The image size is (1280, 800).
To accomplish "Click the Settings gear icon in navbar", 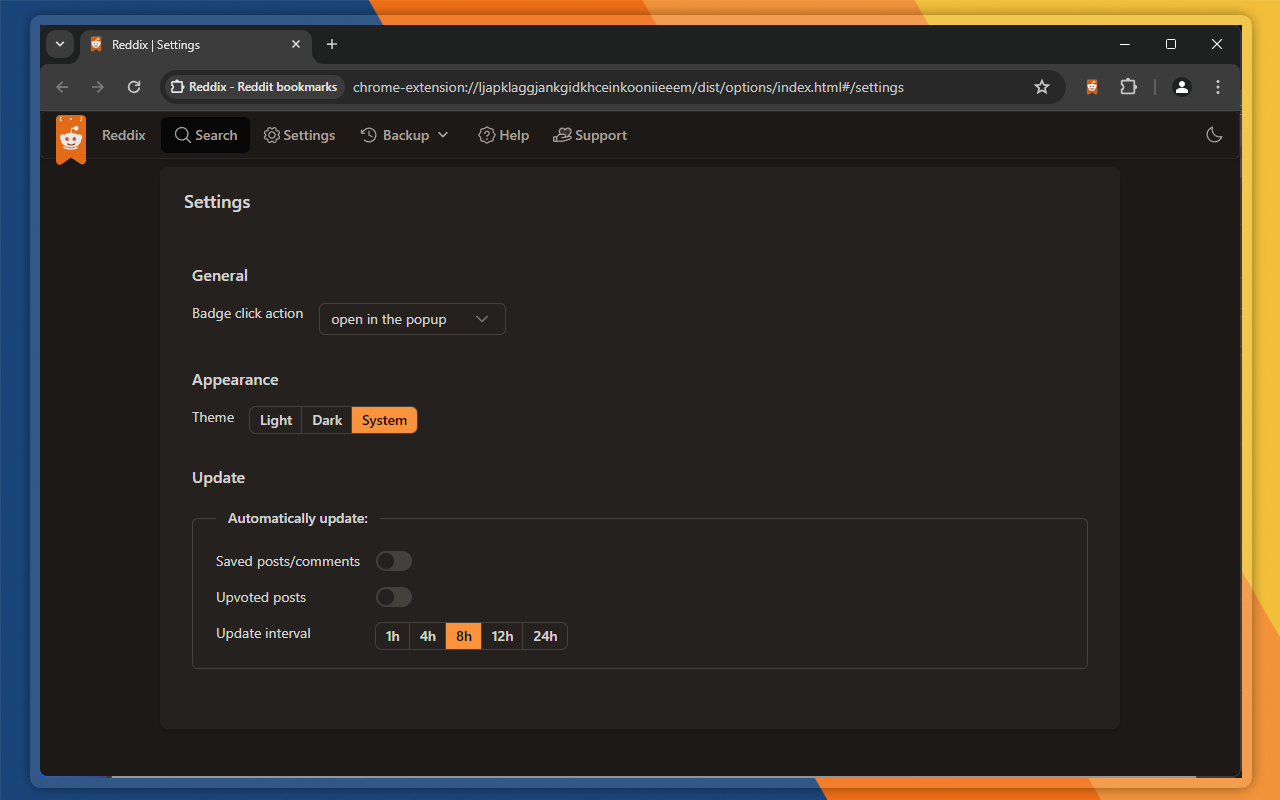I will pyautogui.click(x=270, y=135).
